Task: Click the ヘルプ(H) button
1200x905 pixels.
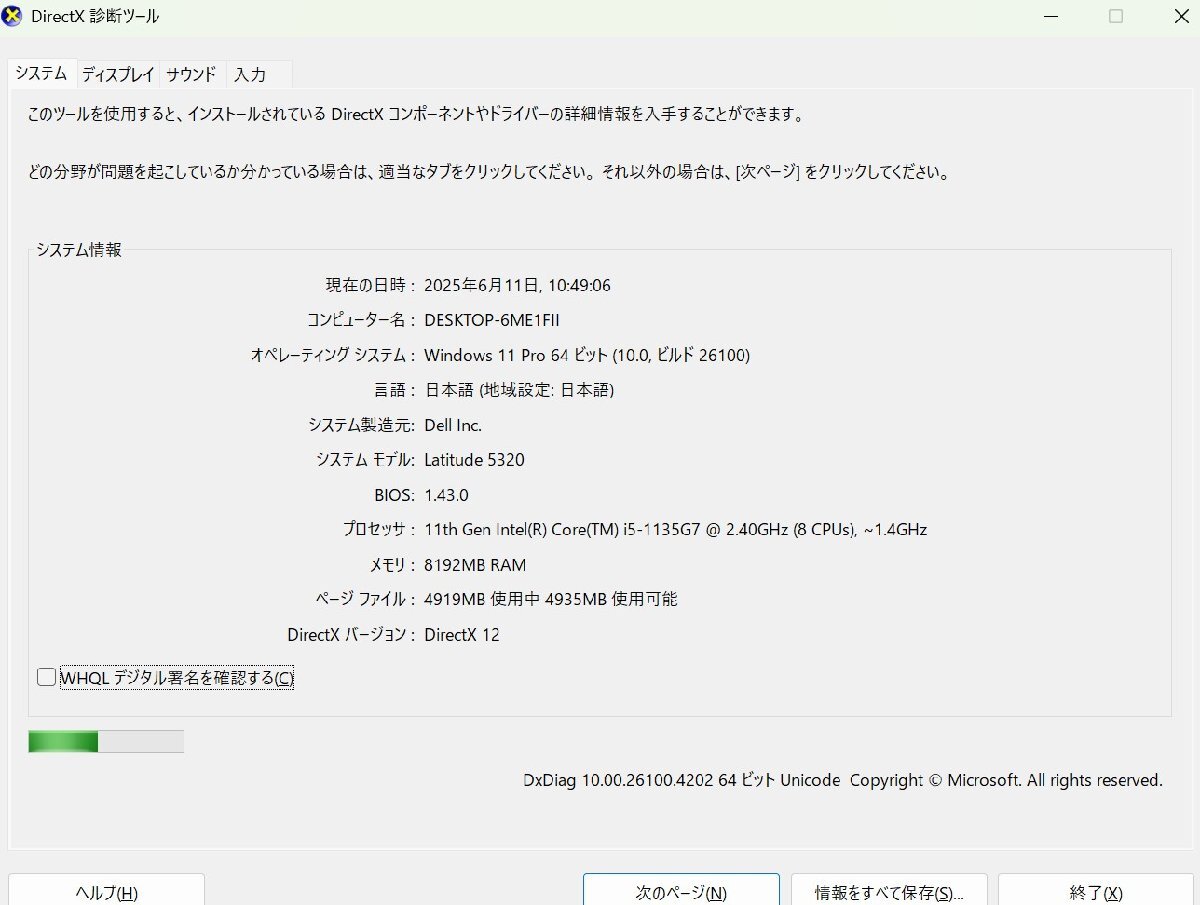Action: pyautogui.click(x=105, y=892)
